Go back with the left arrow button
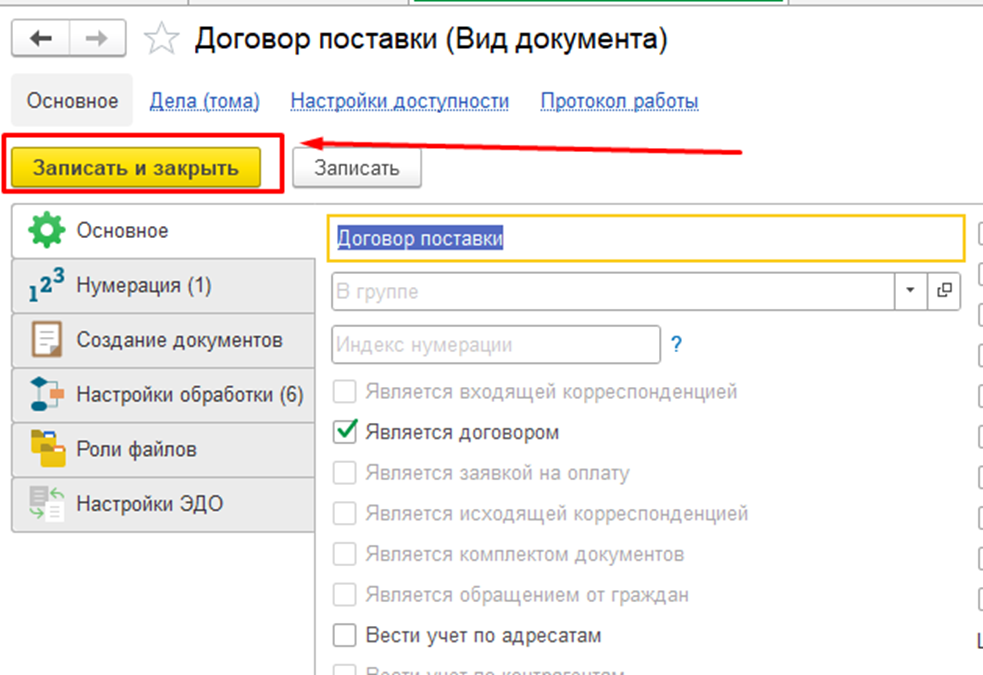 pyautogui.click(x=41, y=39)
